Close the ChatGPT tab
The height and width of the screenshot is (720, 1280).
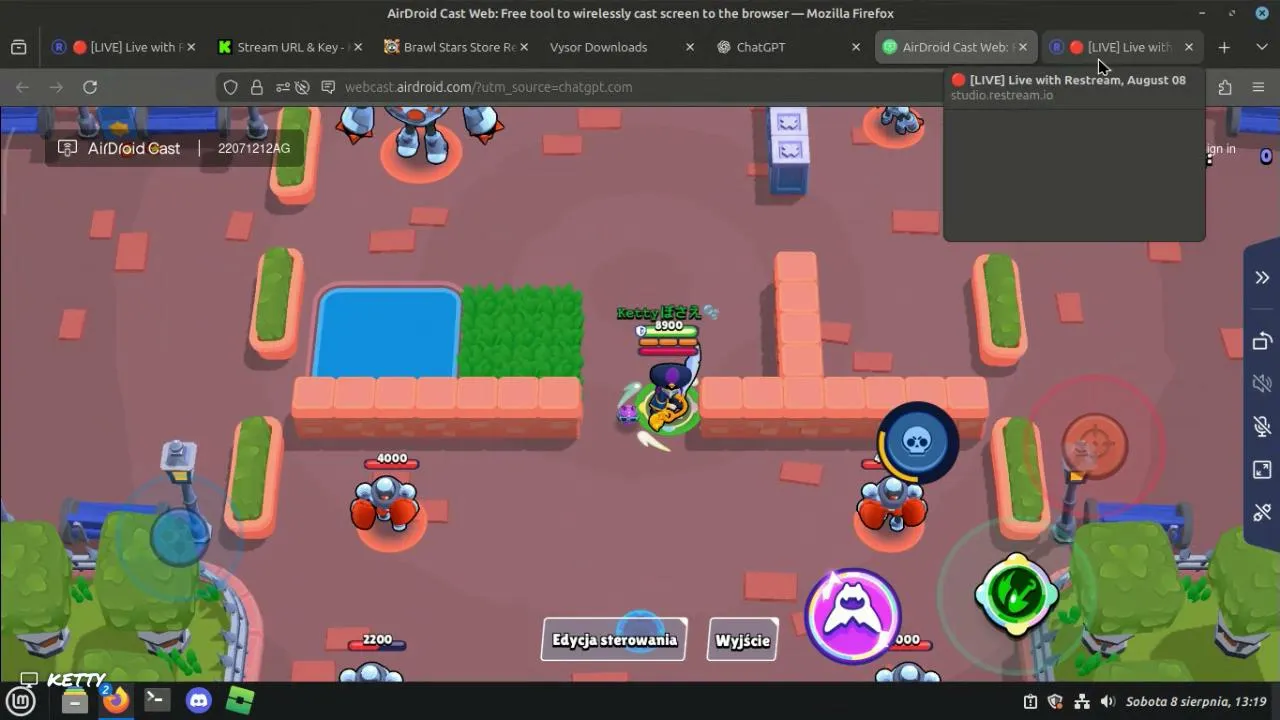point(856,47)
